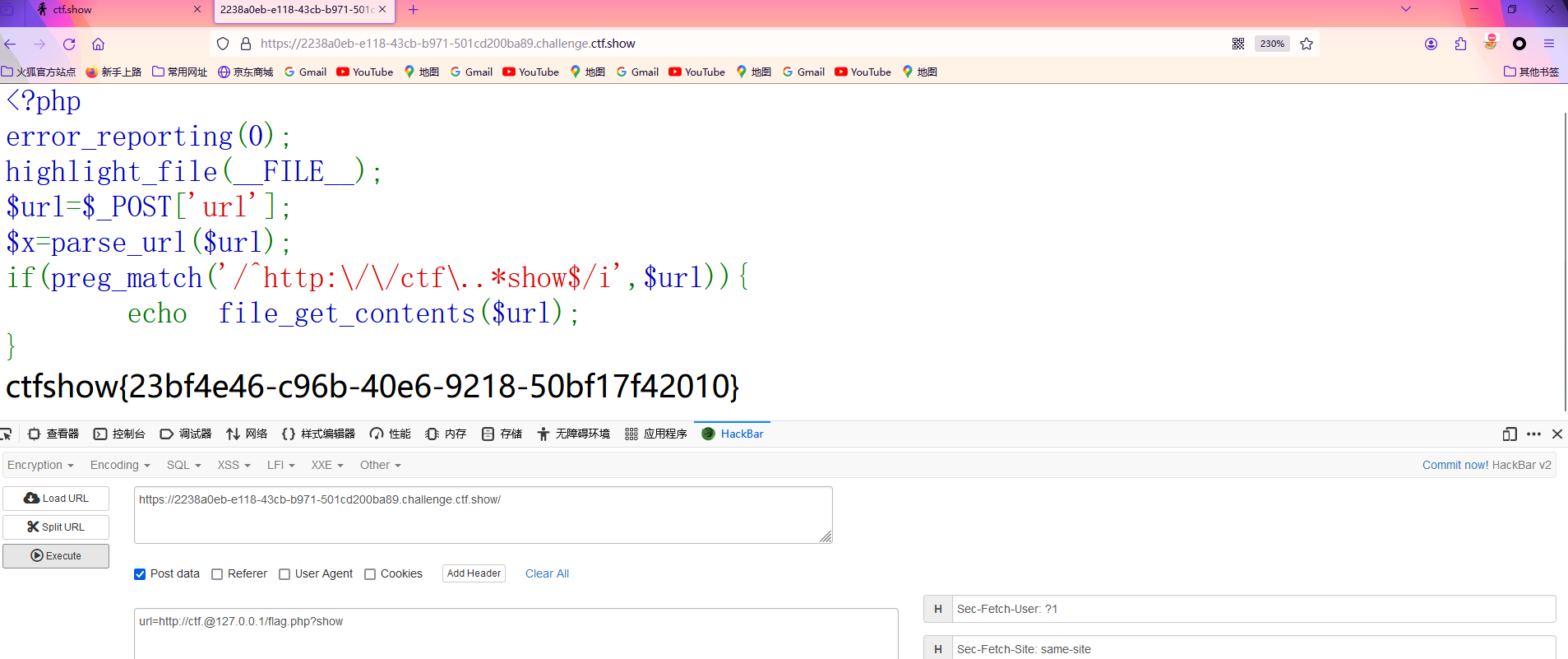1568x659 pixels.
Task: Expand the XXE dropdown
Action: (327, 465)
